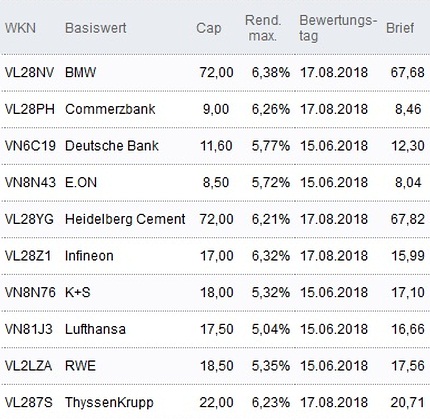Select the ThyssenKrupp WKN VL287S
This screenshot has height=420, width=430.
(x=29, y=402)
